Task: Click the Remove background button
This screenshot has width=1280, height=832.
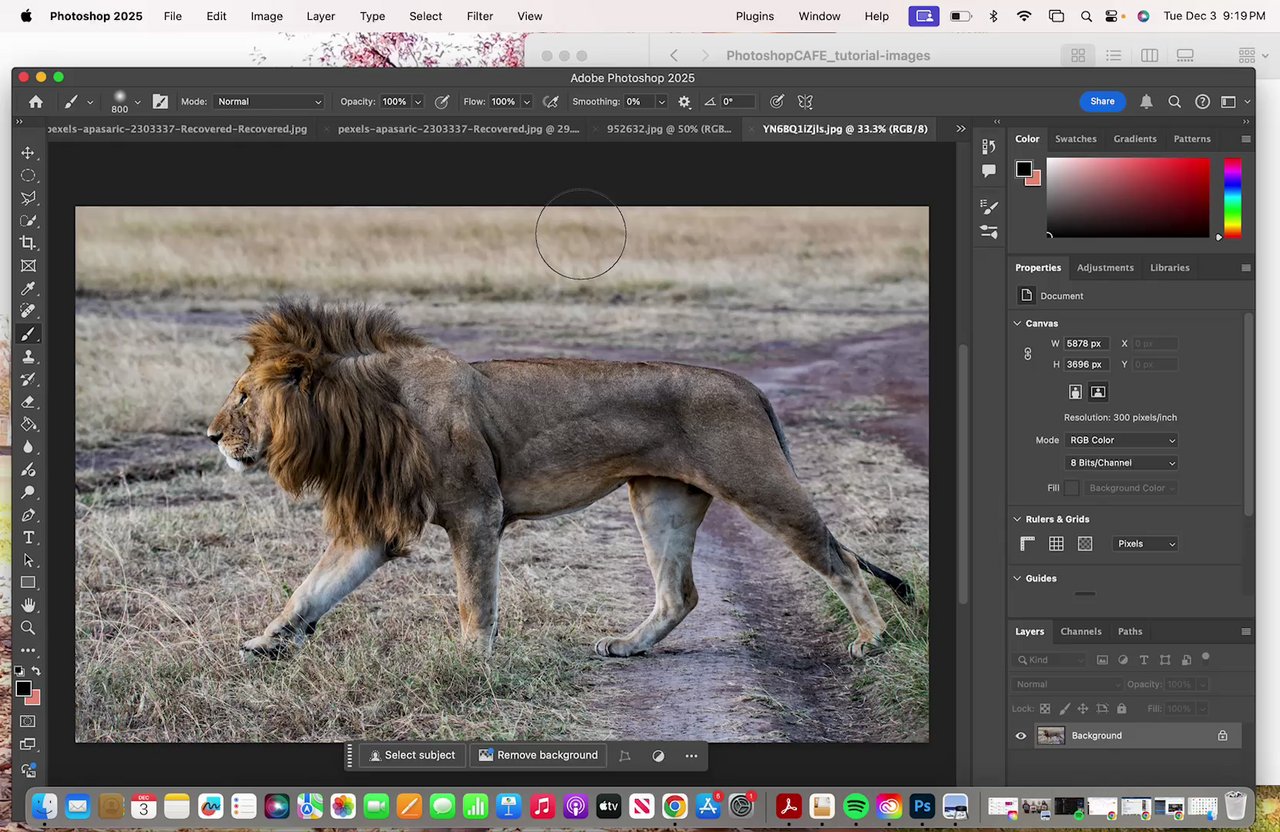Action: pyautogui.click(x=538, y=756)
